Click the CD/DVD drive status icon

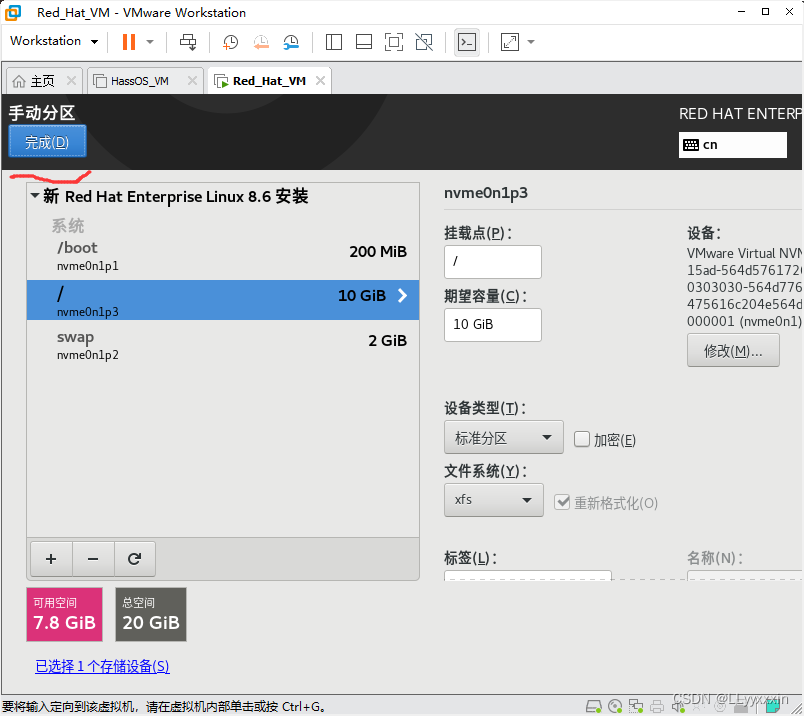615,707
